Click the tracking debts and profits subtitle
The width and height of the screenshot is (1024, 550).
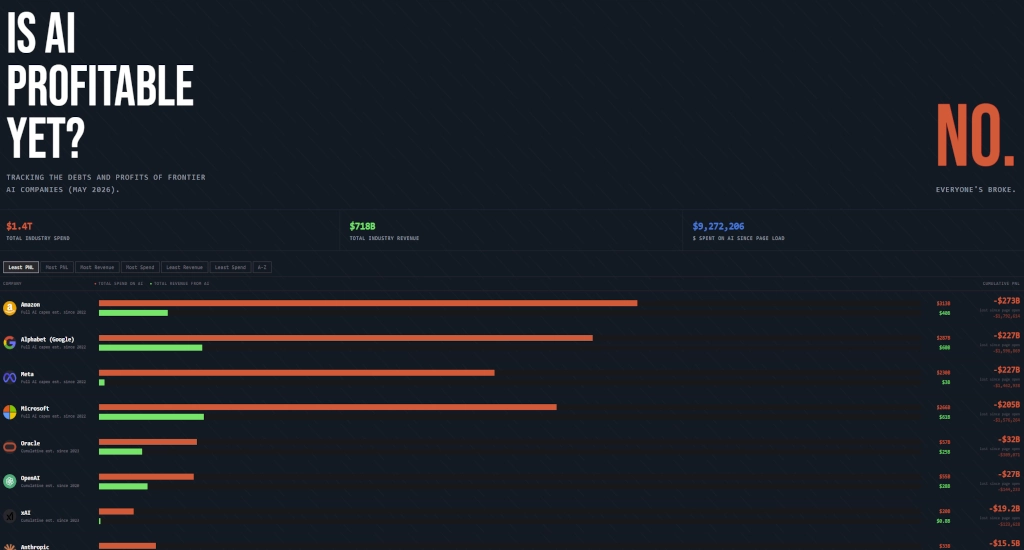(106, 184)
